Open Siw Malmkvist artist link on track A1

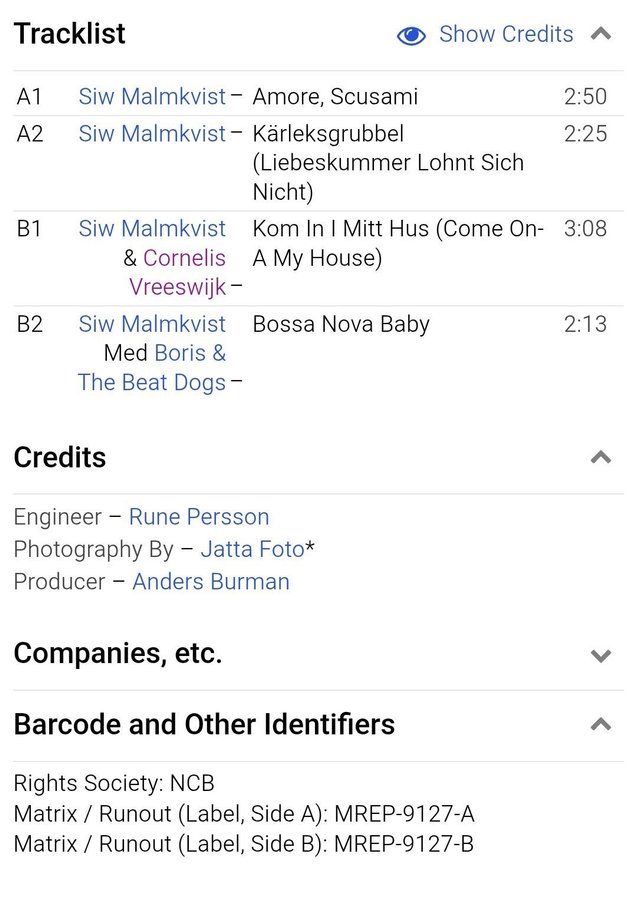pos(152,97)
